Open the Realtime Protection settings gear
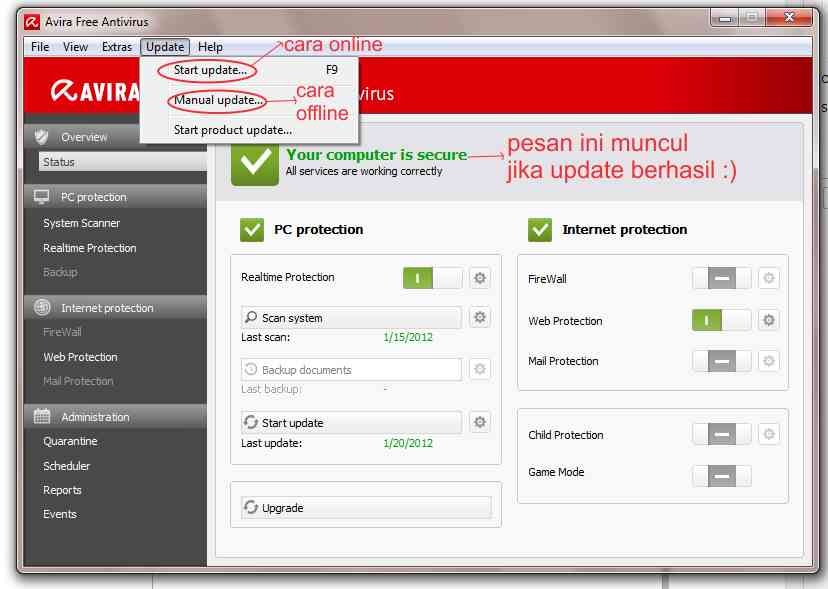The width and height of the screenshot is (828, 589). click(479, 278)
